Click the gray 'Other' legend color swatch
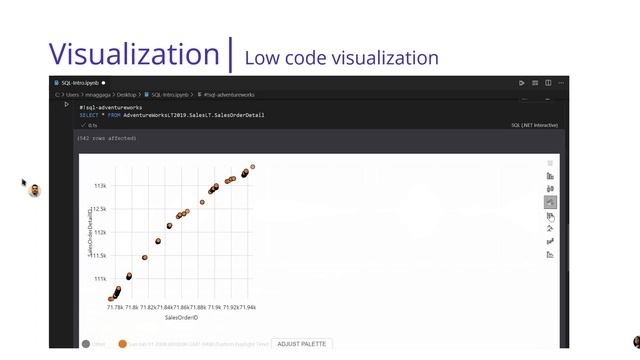Screen dimensions: 640x360 click(86, 344)
